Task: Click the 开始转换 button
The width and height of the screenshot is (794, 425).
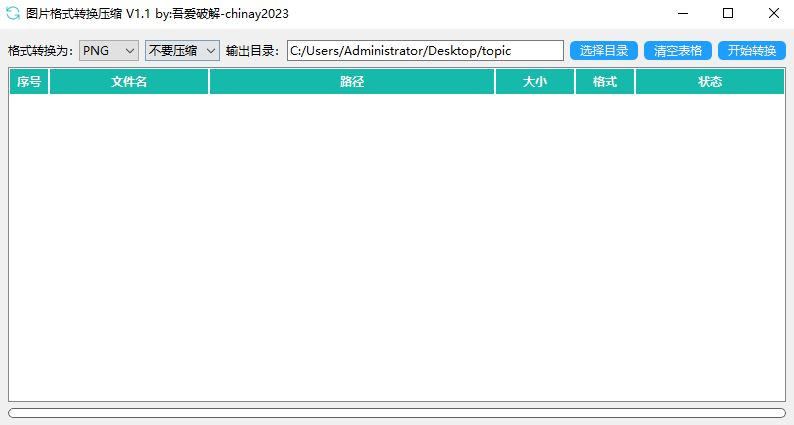Action: point(751,51)
